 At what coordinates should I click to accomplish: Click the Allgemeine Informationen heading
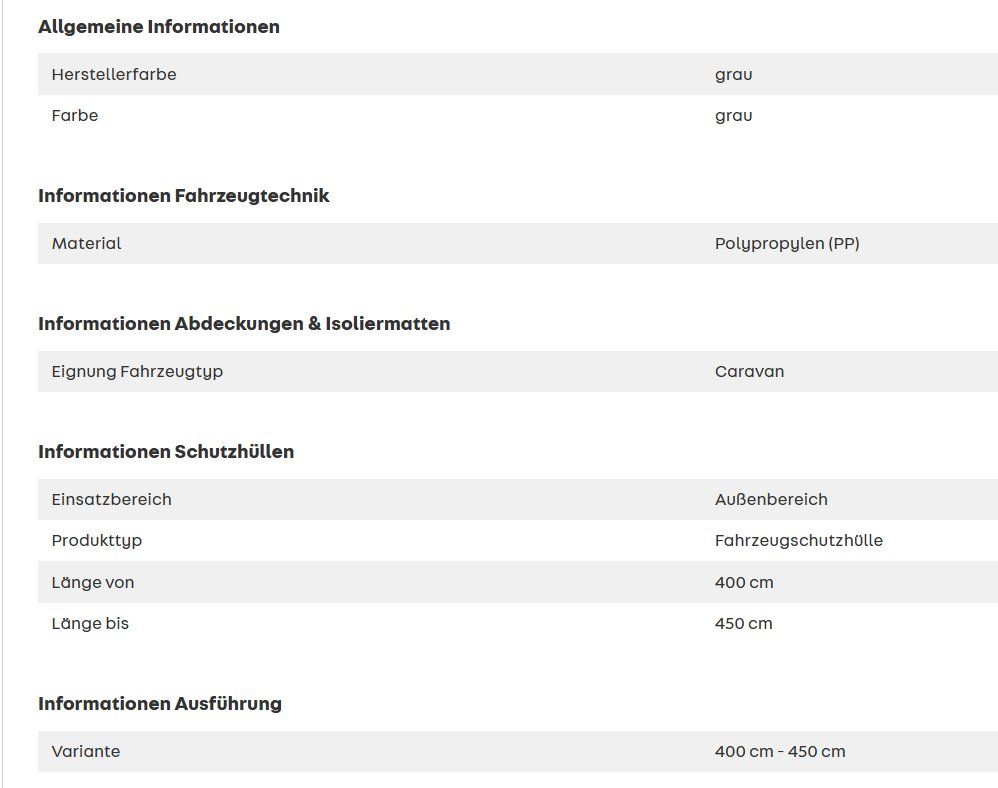click(159, 27)
